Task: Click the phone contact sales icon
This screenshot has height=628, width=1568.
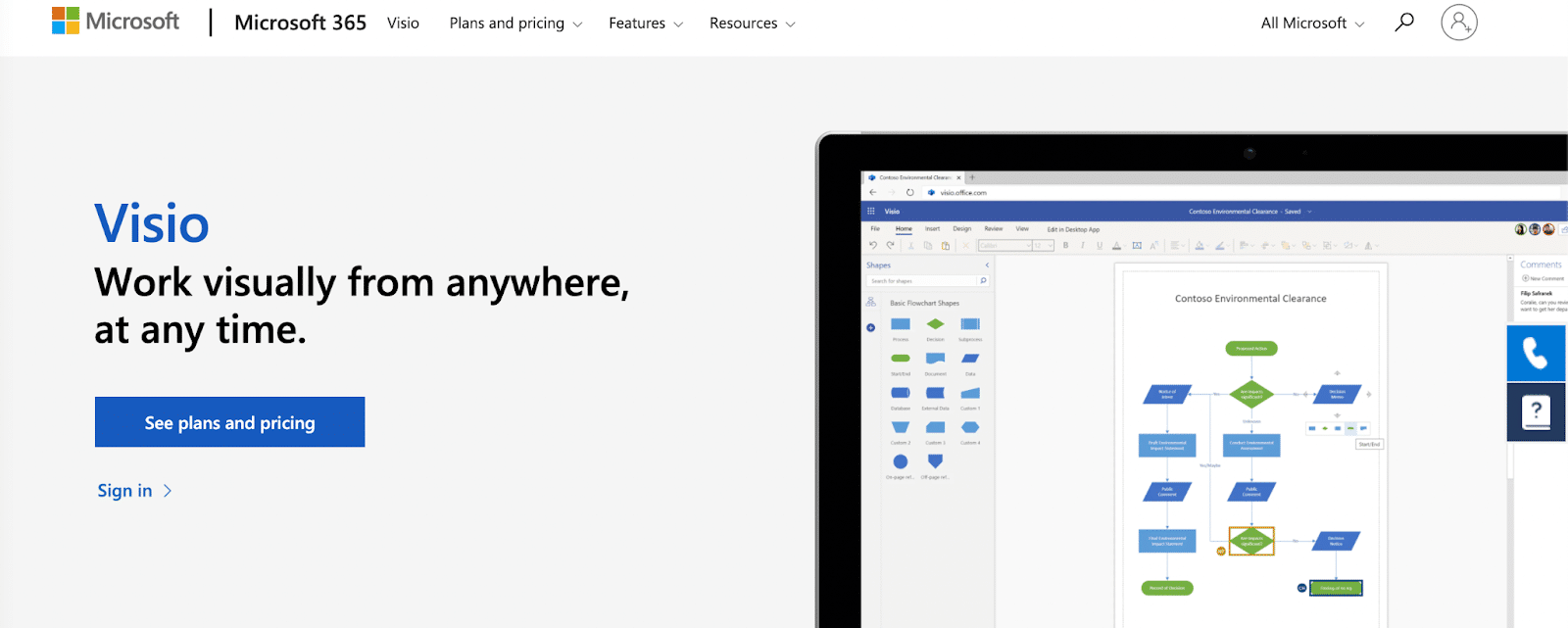Action: [1536, 353]
